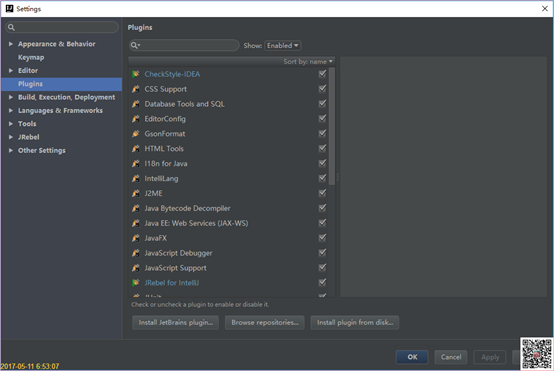The image size is (554, 371).
Task: Click the CSS Support plugin icon
Action: point(136,89)
